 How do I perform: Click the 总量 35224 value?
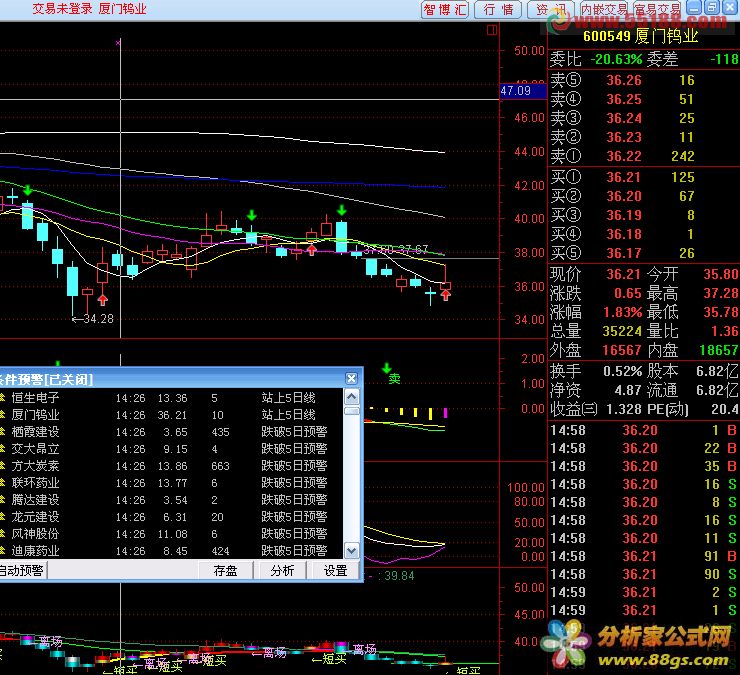pyautogui.click(x=622, y=331)
